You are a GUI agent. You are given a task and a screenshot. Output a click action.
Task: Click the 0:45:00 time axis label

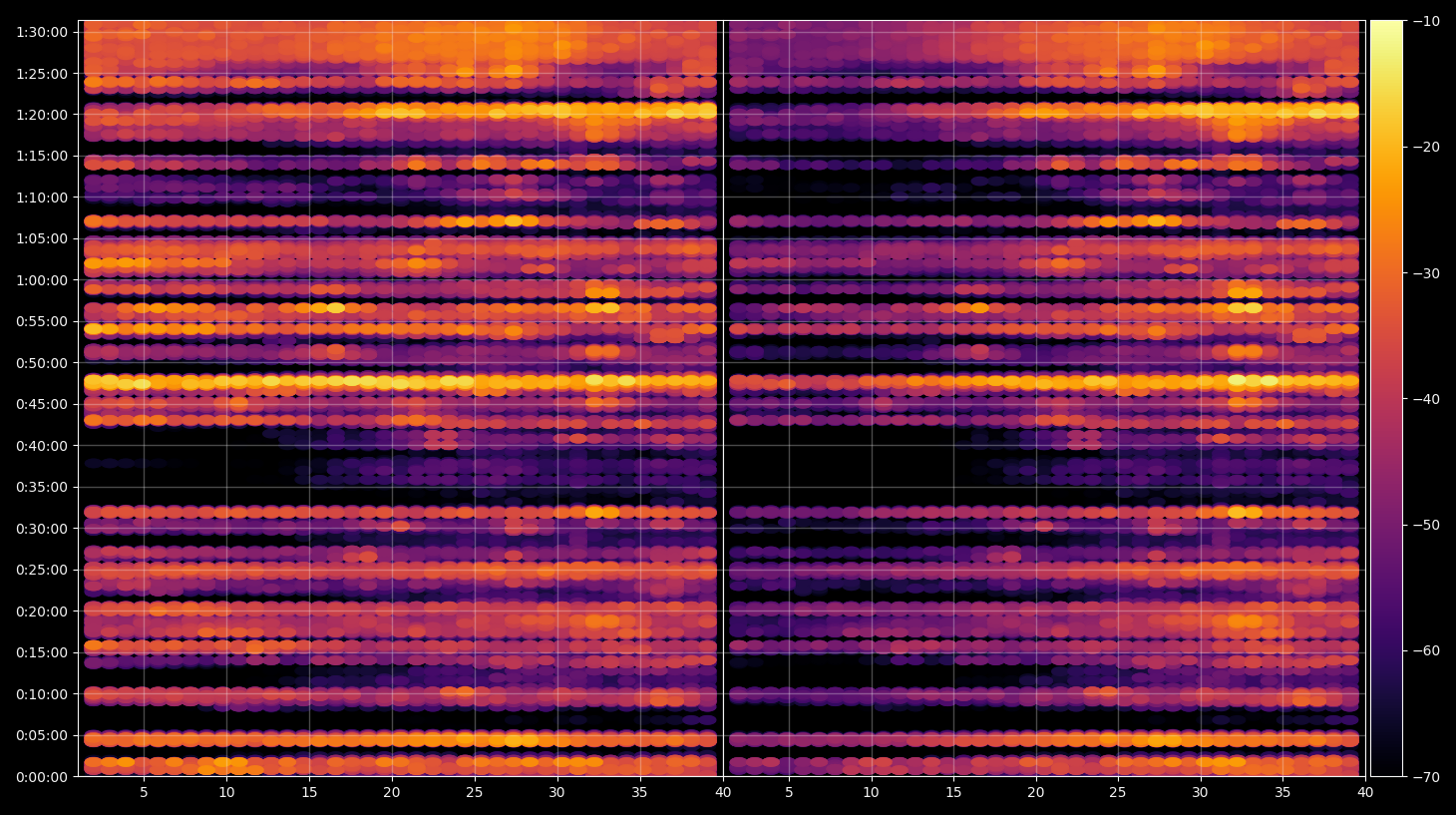coord(42,405)
